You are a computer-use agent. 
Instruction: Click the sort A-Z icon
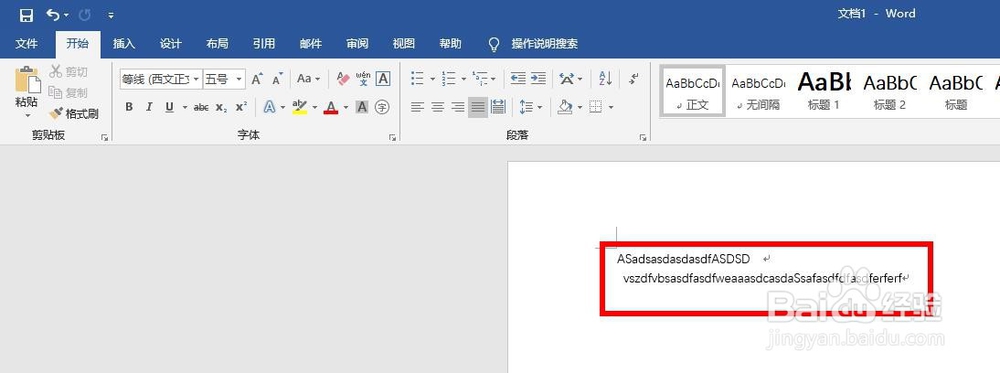point(605,79)
